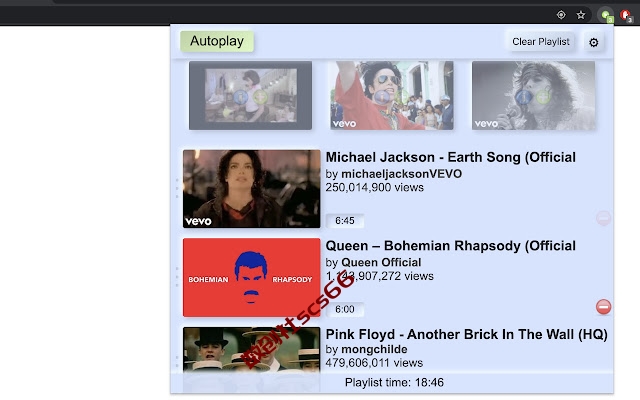Grab the drag handle dots beside Bohemian Rhapsody
The image size is (640, 400).
[177, 277]
